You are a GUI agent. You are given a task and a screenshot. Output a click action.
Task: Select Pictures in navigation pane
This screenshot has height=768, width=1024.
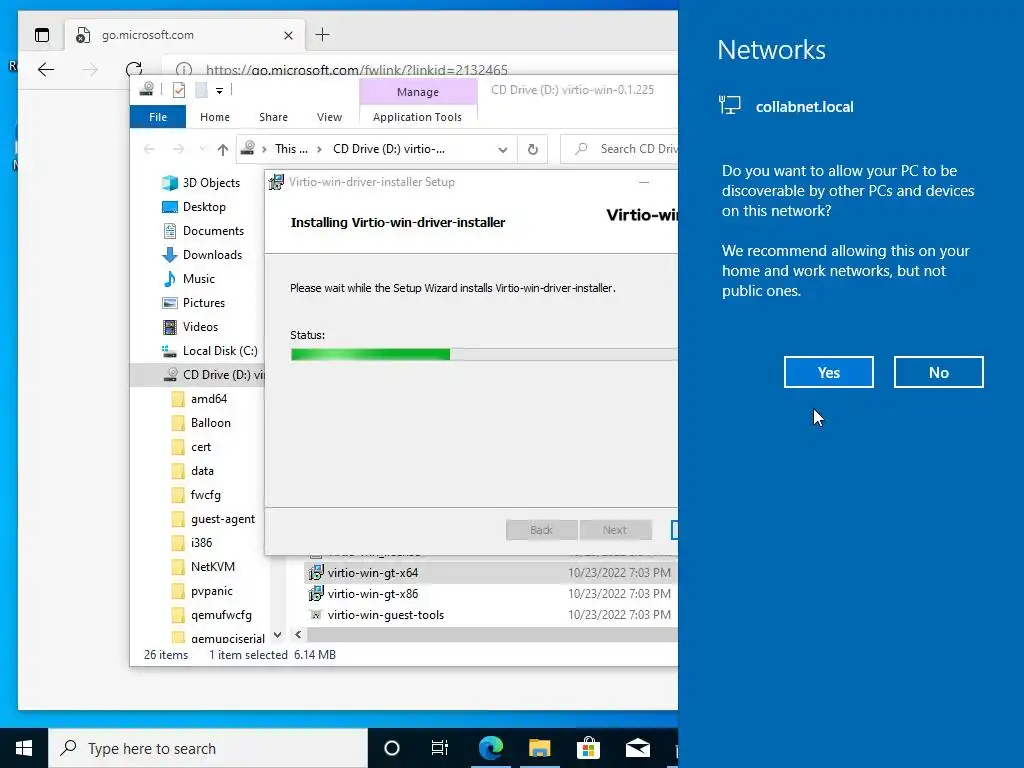[193, 303]
